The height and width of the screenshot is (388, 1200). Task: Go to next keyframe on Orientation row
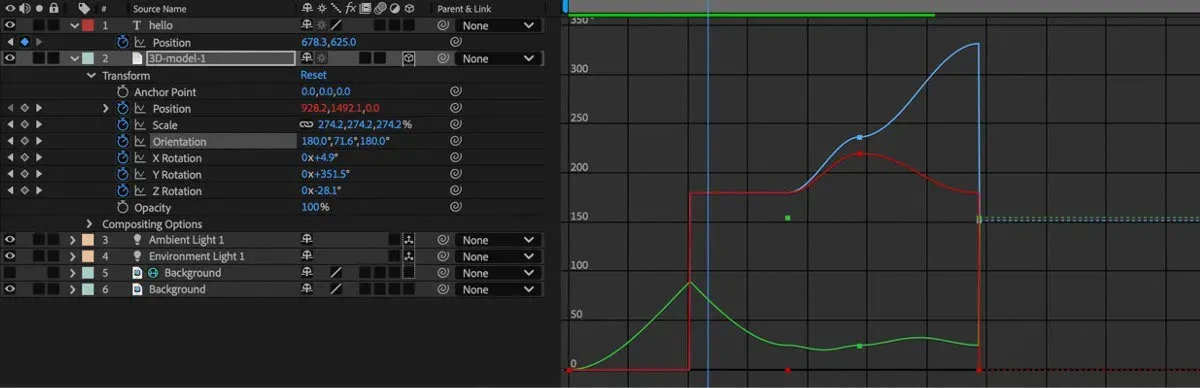[x=38, y=141]
